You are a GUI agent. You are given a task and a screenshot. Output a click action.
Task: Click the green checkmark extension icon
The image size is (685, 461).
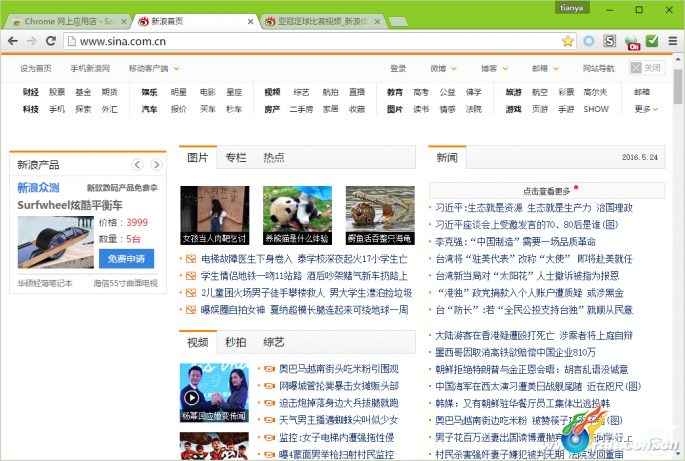click(x=652, y=41)
